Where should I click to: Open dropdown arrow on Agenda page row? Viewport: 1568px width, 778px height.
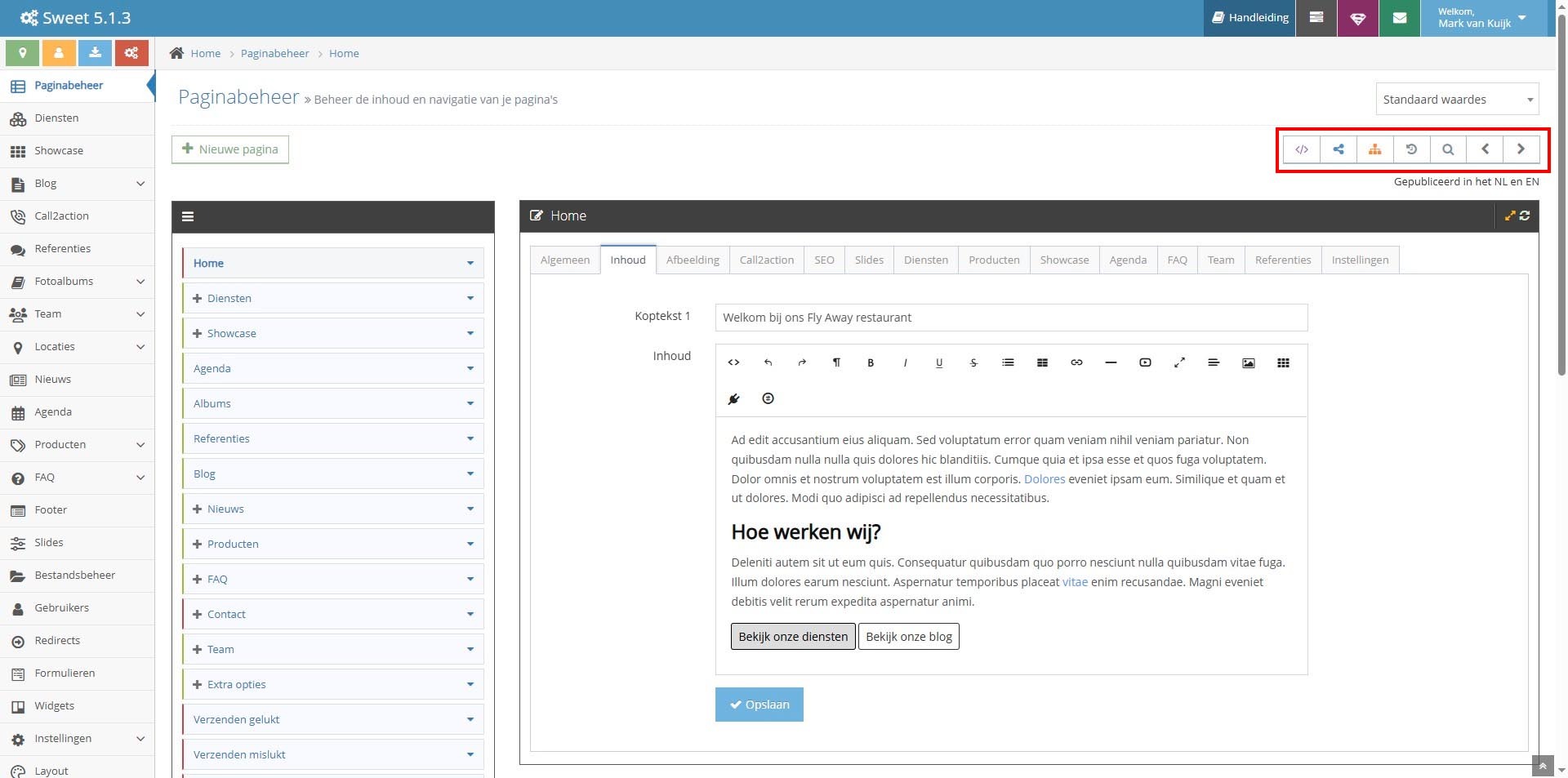470,368
